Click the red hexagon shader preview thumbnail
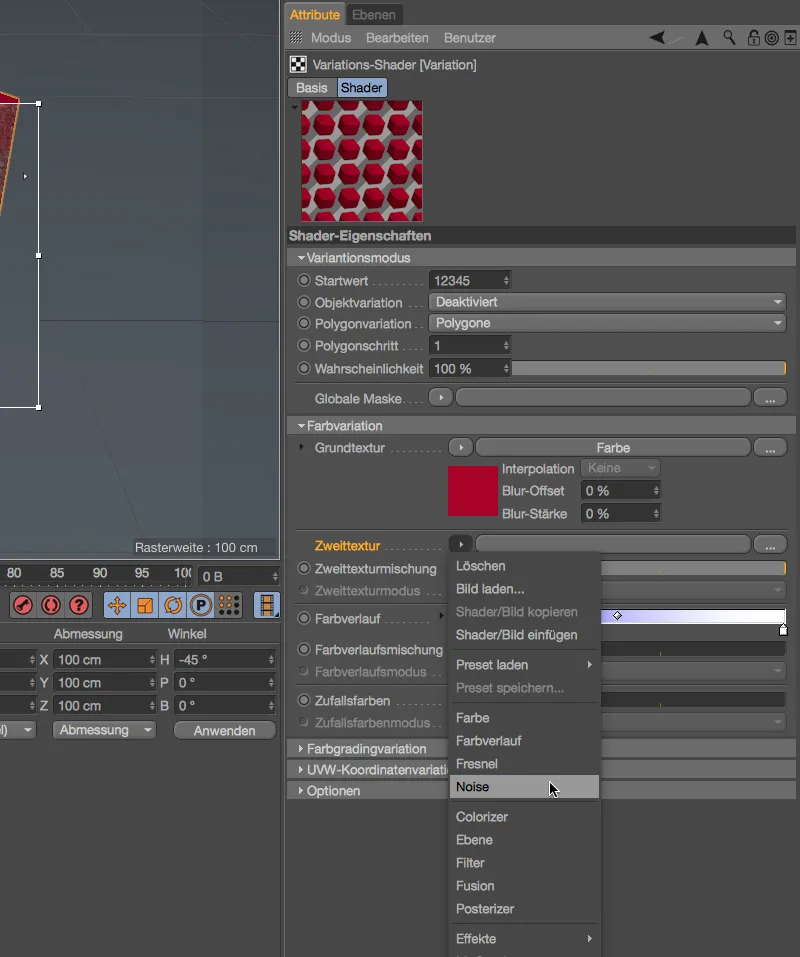Image resolution: width=800 pixels, height=957 pixels. pos(362,161)
